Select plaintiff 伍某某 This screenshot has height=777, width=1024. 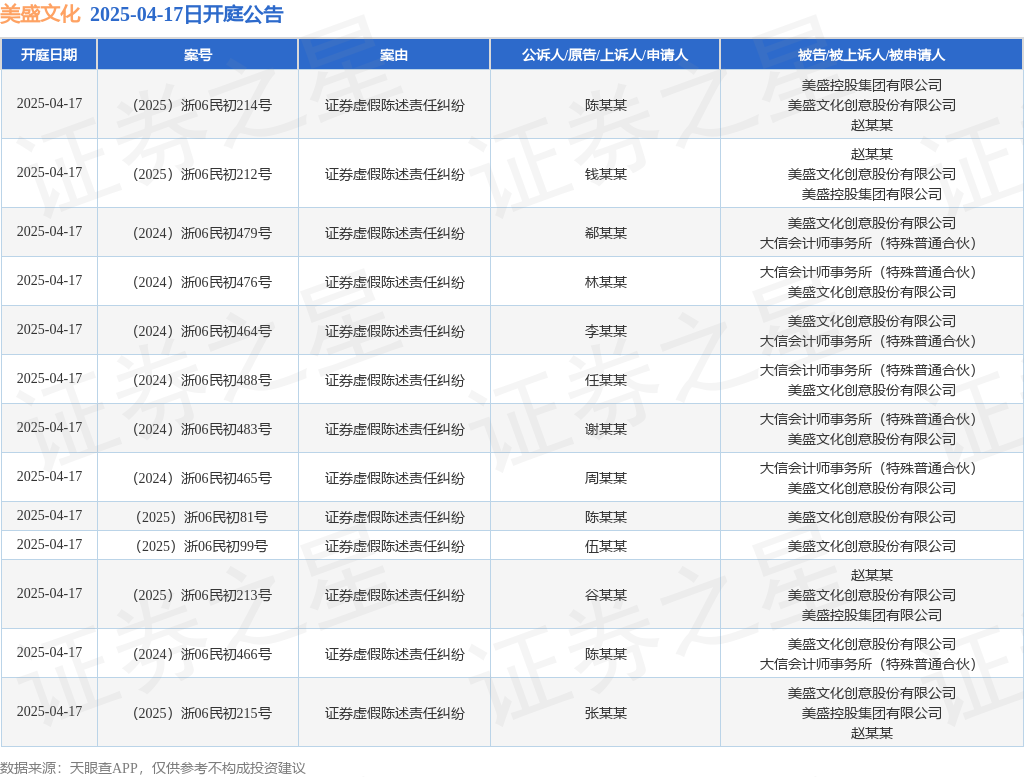point(605,546)
